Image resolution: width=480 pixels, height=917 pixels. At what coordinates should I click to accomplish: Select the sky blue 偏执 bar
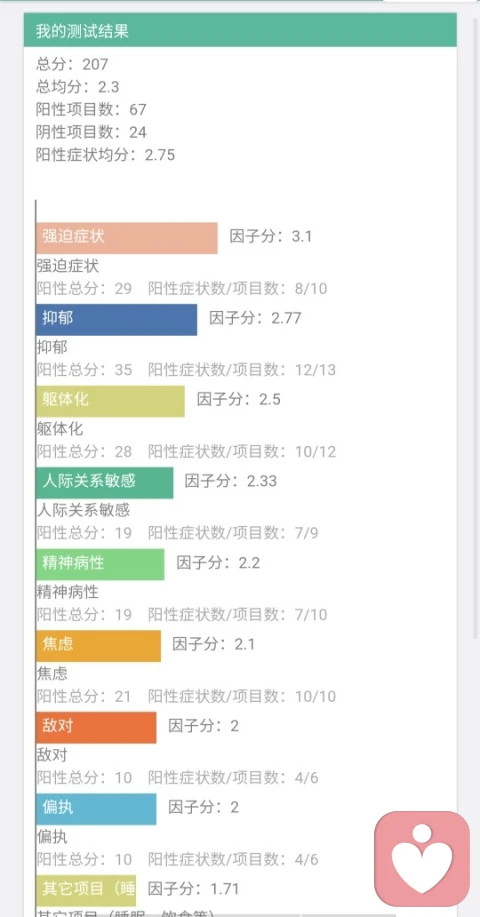click(x=96, y=809)
